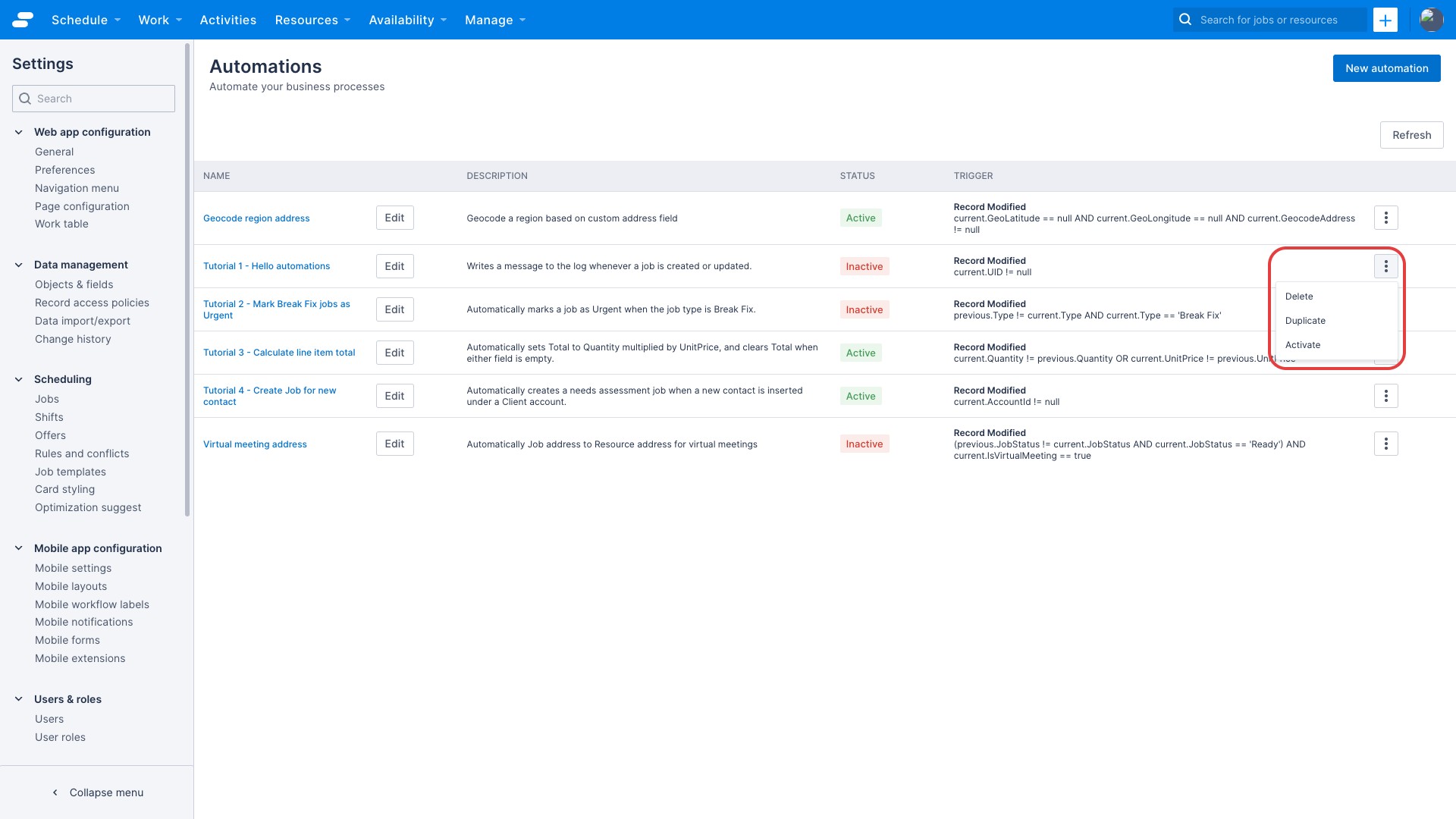The image size is (1456, 819).
Task: Open Virtual meeting address link
Action: click(255, 444)
